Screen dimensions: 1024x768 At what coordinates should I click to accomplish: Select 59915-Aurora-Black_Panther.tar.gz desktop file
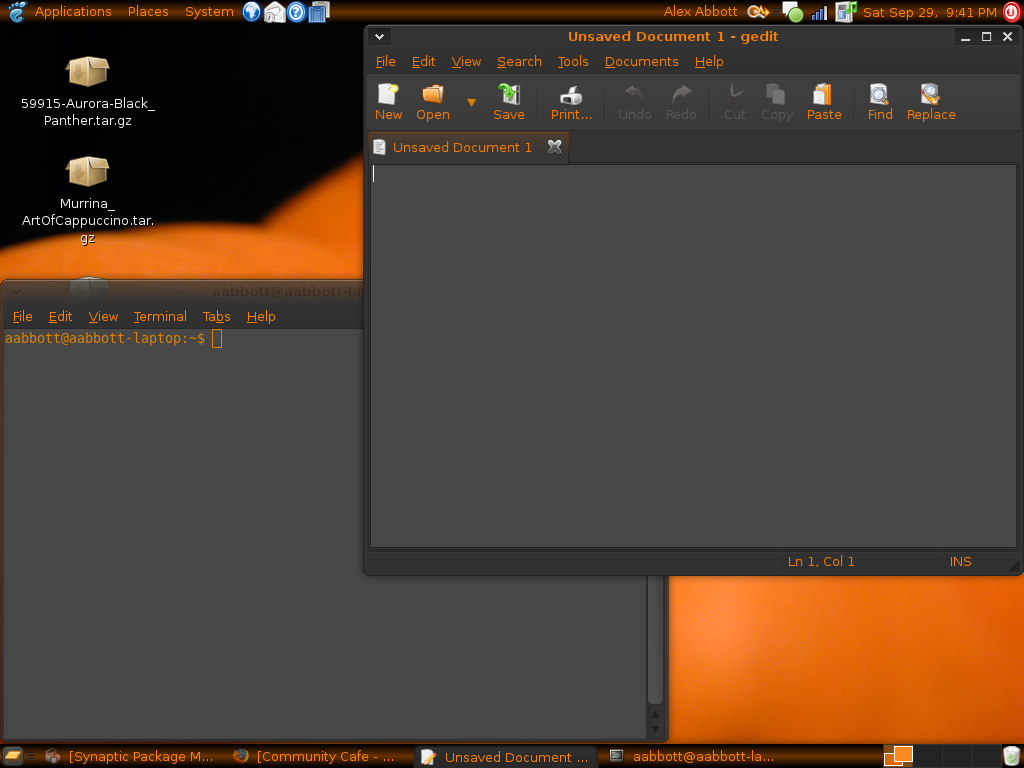(88, 91)
